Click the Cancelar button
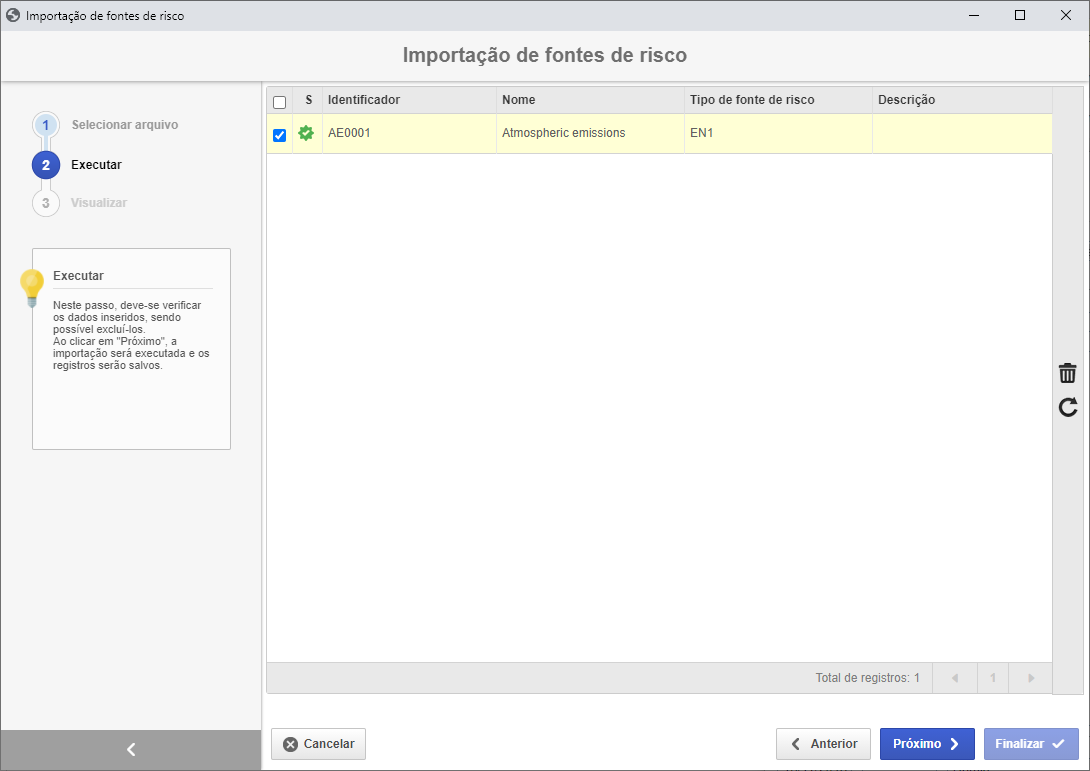Screen dimensions: 1090x771 pyautogui.click(x=318, y=744)
